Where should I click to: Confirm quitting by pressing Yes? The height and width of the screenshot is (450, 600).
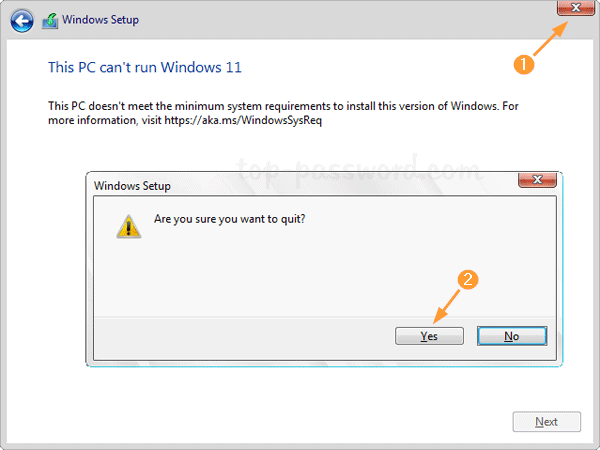(x=429, y=336)
